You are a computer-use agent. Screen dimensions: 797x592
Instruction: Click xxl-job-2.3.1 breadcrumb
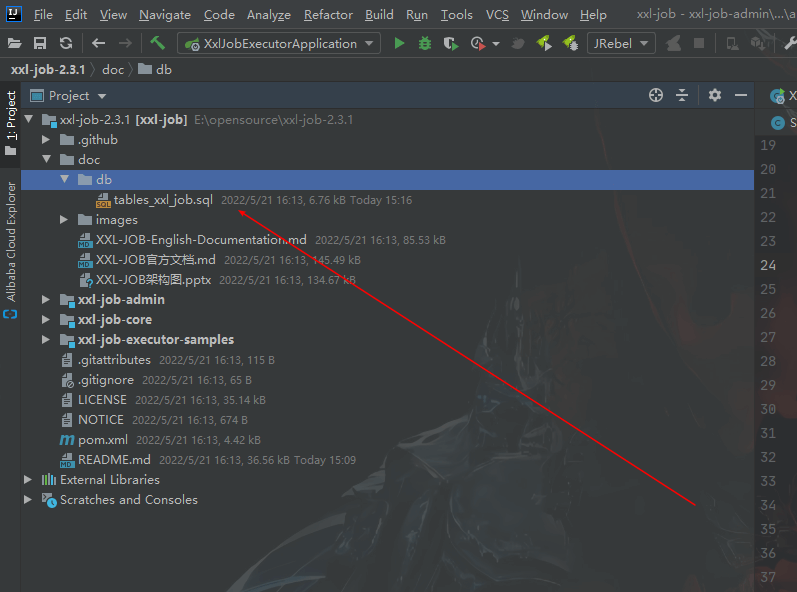tap(48, 70)
